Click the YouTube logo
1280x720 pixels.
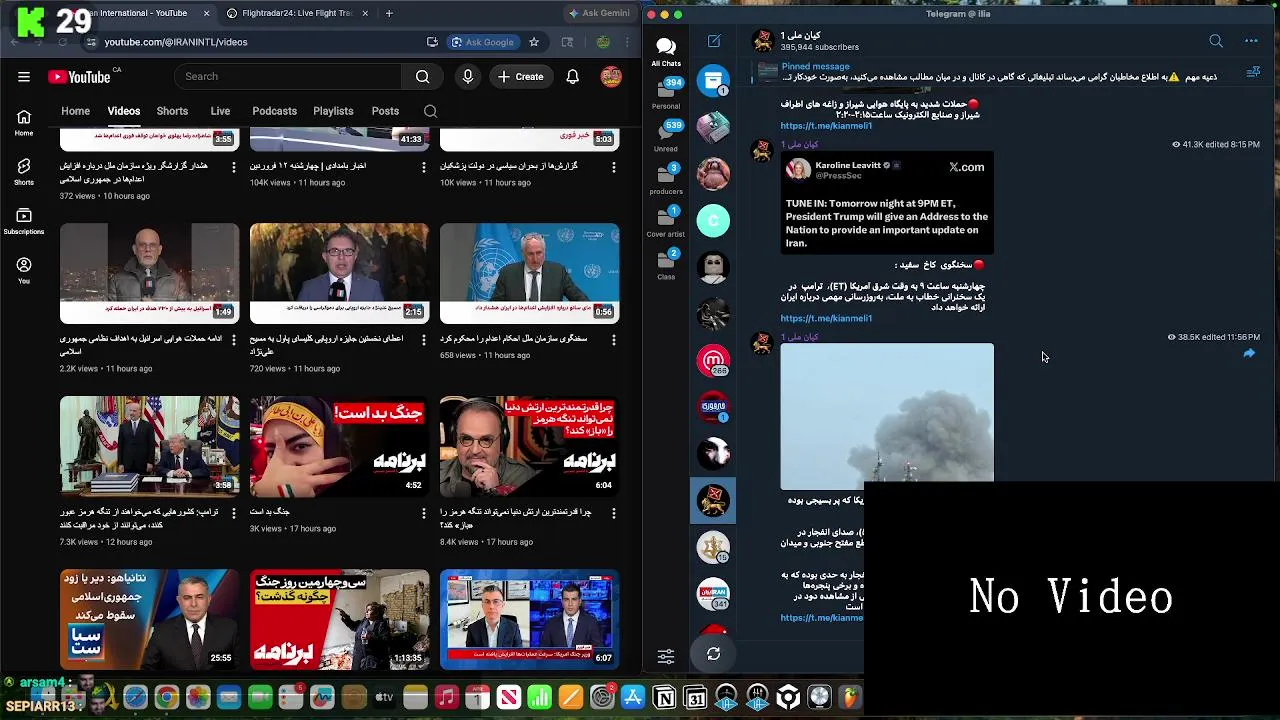[x=79, y=77]
